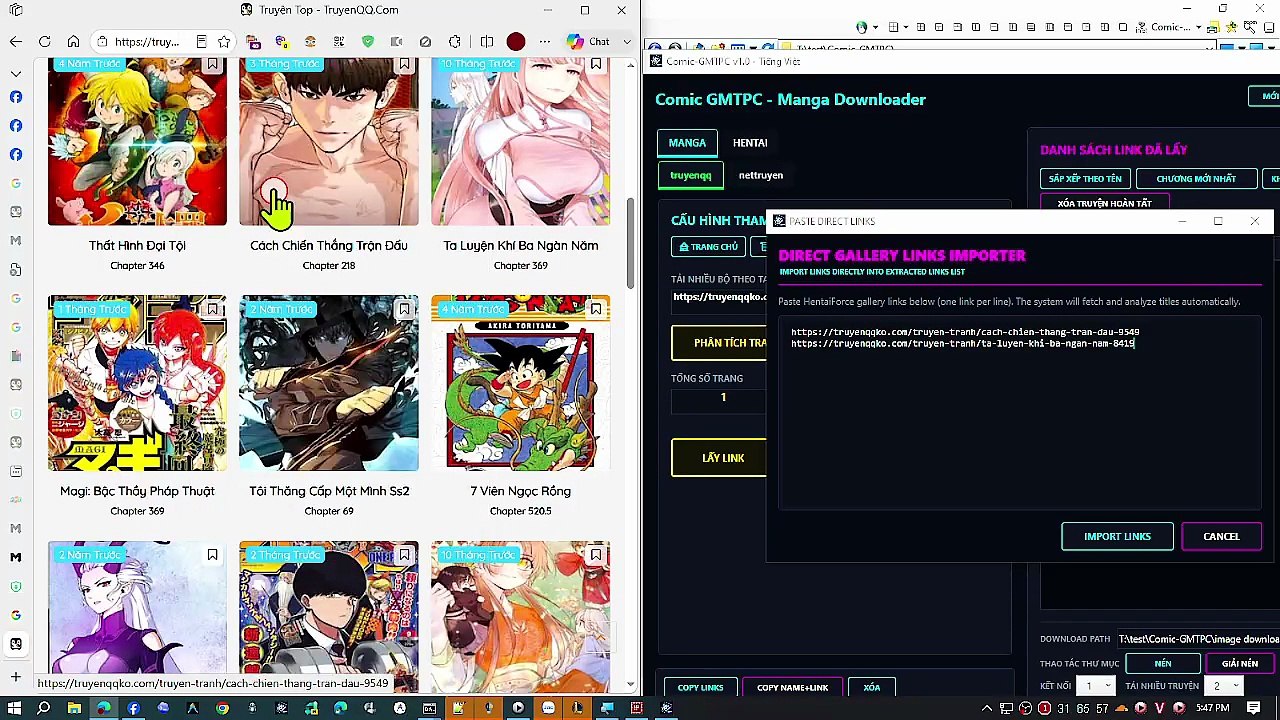Add this page to favorites
1280x720 pixels.
pyautogui.click(x=224, y=42)
